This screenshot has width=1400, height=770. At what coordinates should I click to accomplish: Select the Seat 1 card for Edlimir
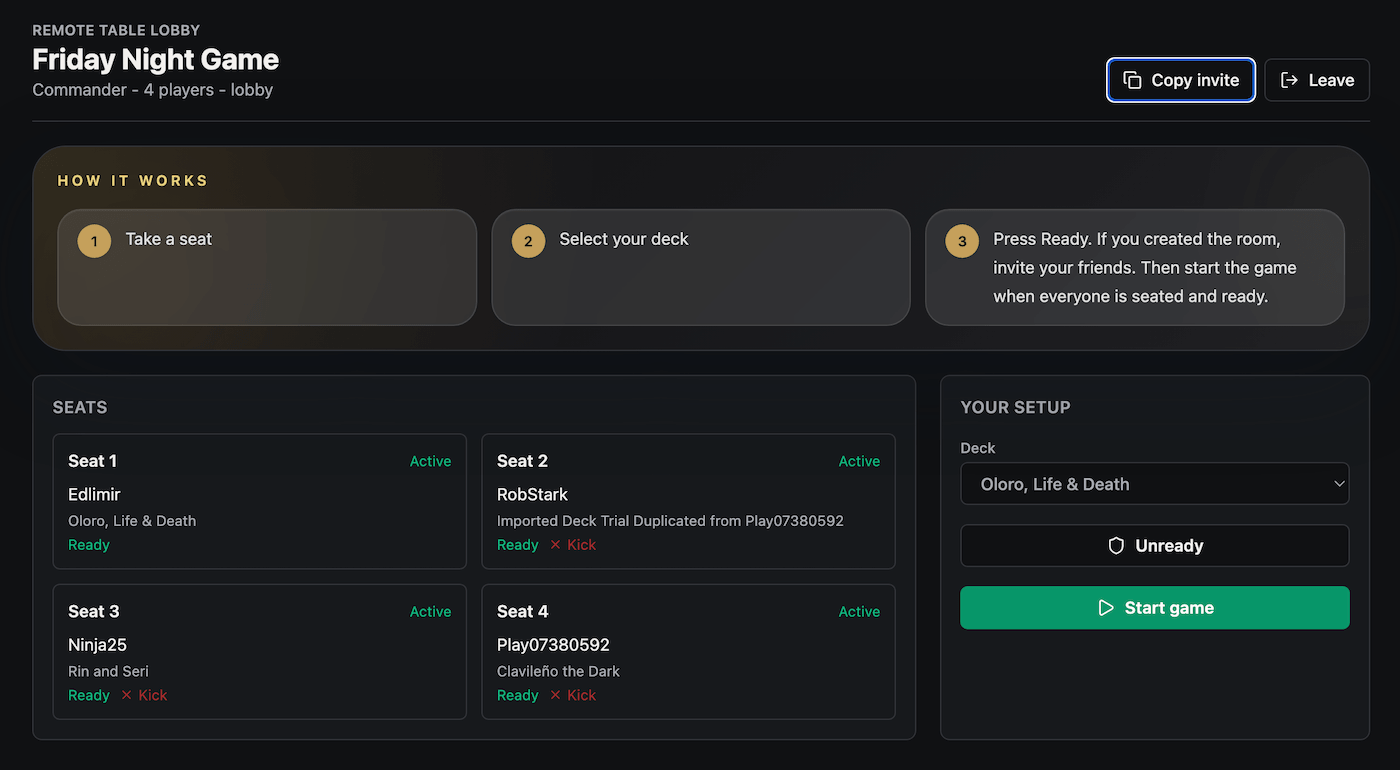[x=260, y=501]
